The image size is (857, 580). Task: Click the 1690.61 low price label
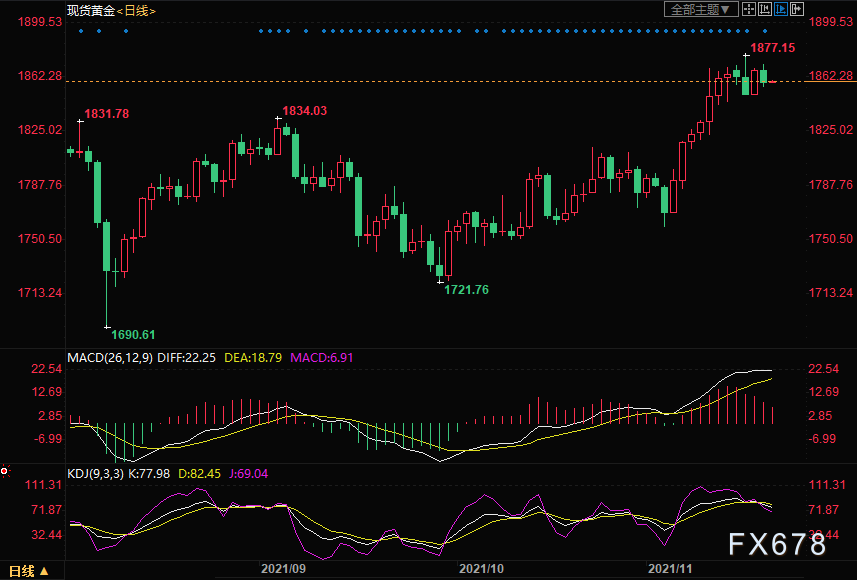coord(133,334)
